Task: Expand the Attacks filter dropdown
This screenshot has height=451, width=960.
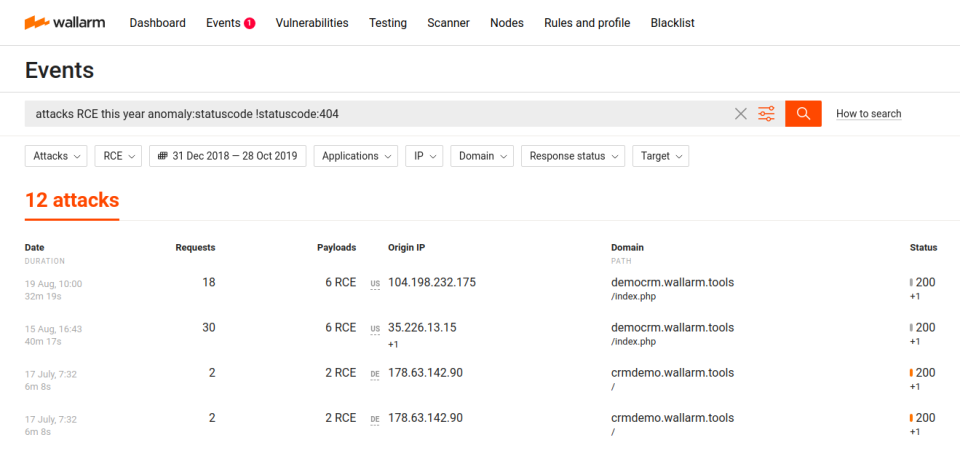Action: 56,156
